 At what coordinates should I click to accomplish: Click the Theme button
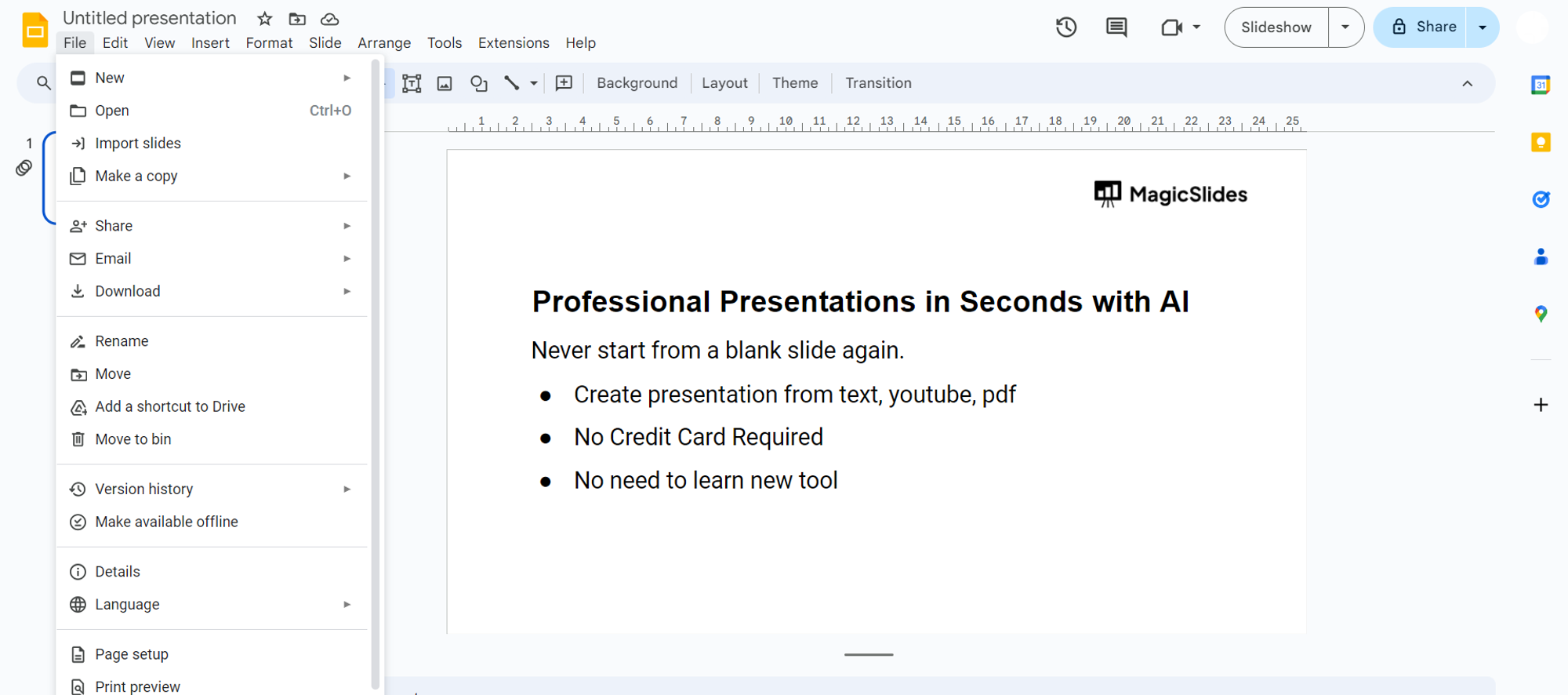pos(795,83)
